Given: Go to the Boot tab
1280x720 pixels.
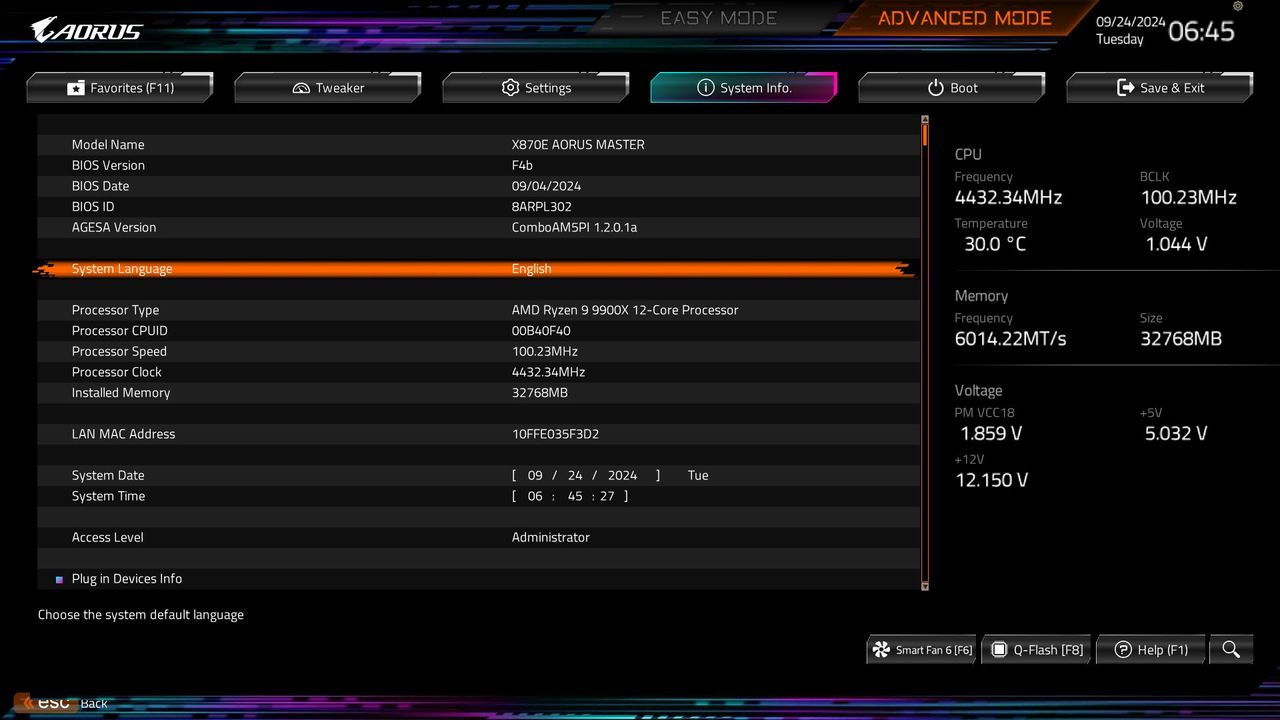Looking at the screenshot, I should coord(952,88).
